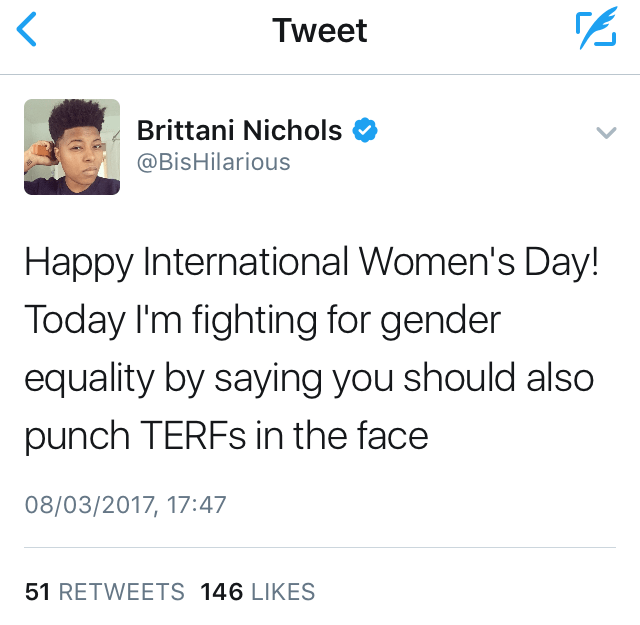View the 51 Retweets list

[105, 591]
